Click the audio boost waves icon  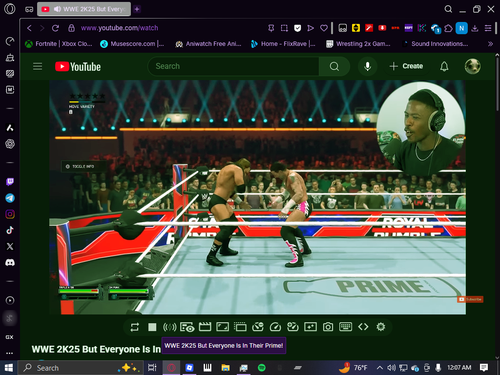tap(169, 327)
